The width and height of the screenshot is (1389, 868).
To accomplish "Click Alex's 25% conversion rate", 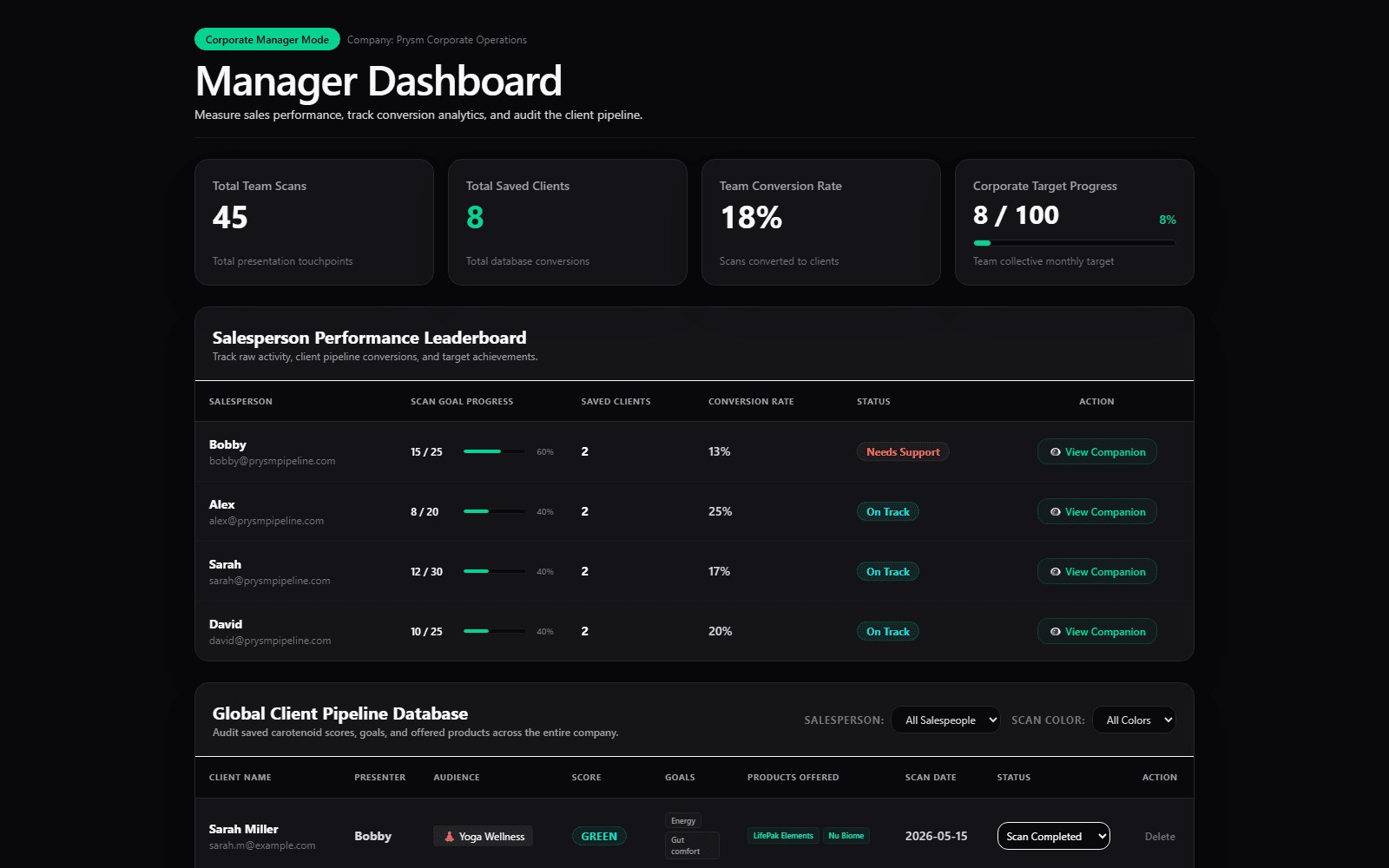I will (x=721, y=512).
